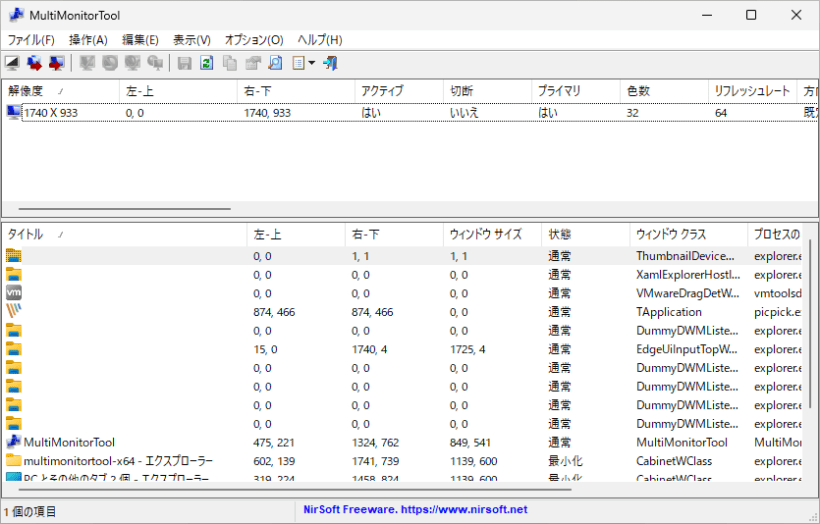
Task: Click color depth value 32
Action: pyautogui.click(x=632, y=113)
